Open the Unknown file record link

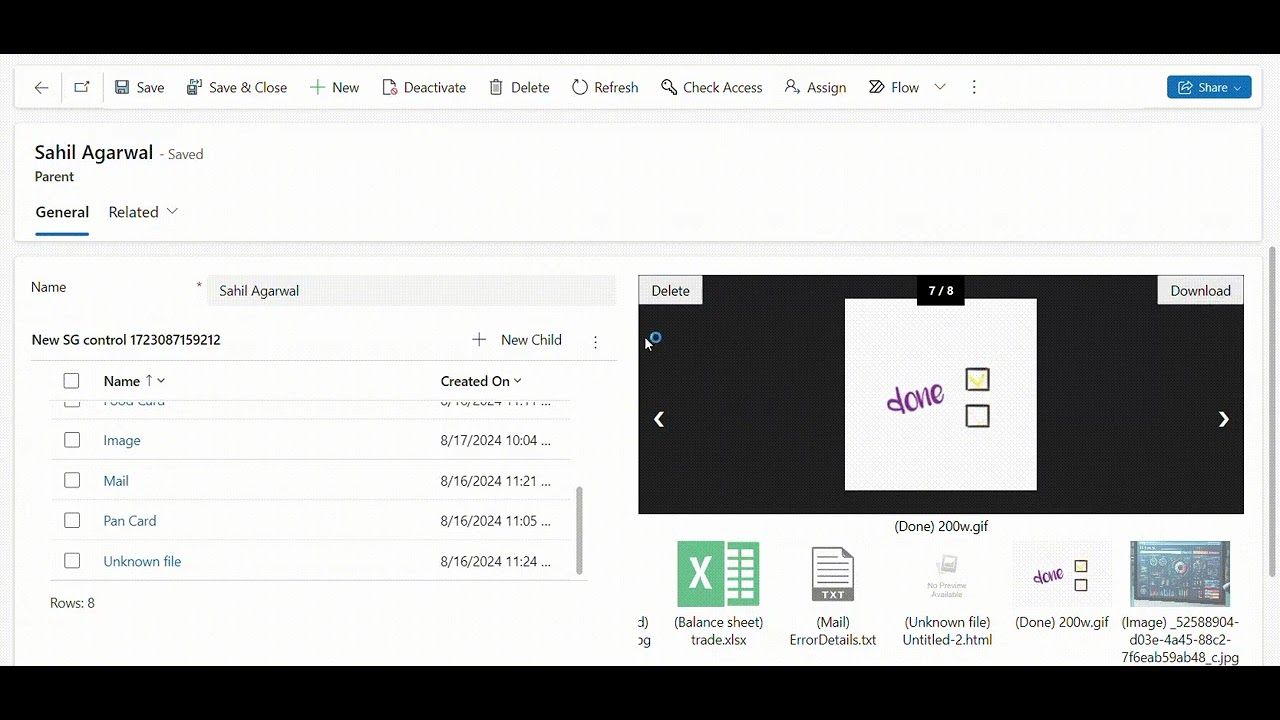point(142,562)
